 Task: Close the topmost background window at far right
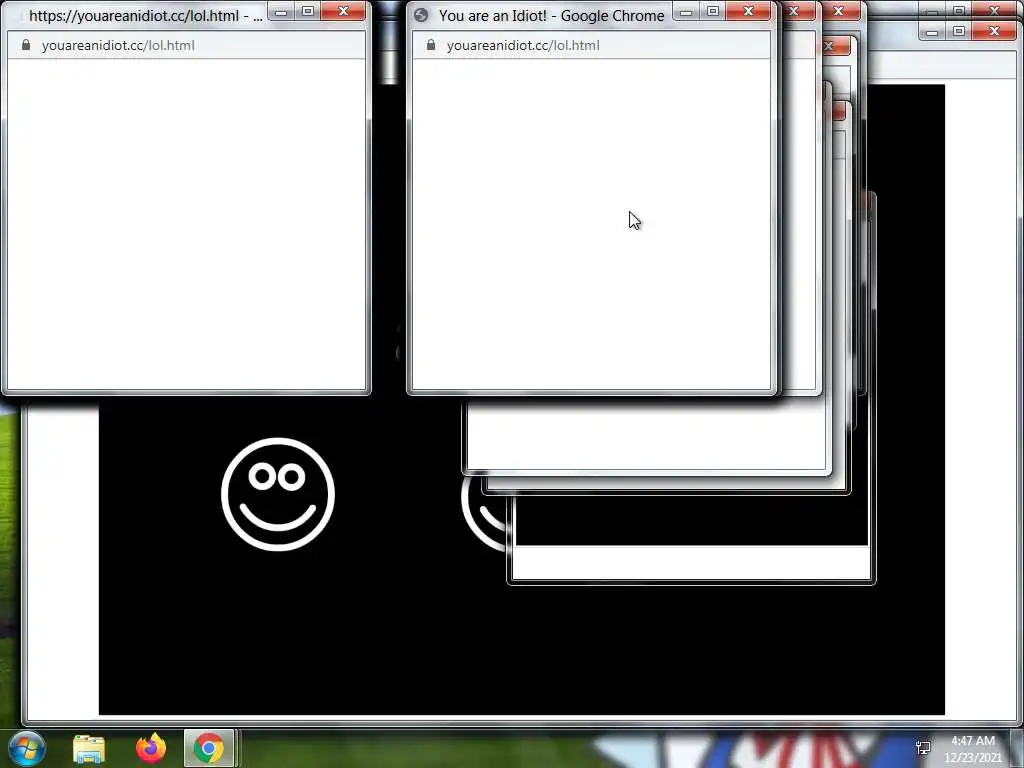coord(995,10)
